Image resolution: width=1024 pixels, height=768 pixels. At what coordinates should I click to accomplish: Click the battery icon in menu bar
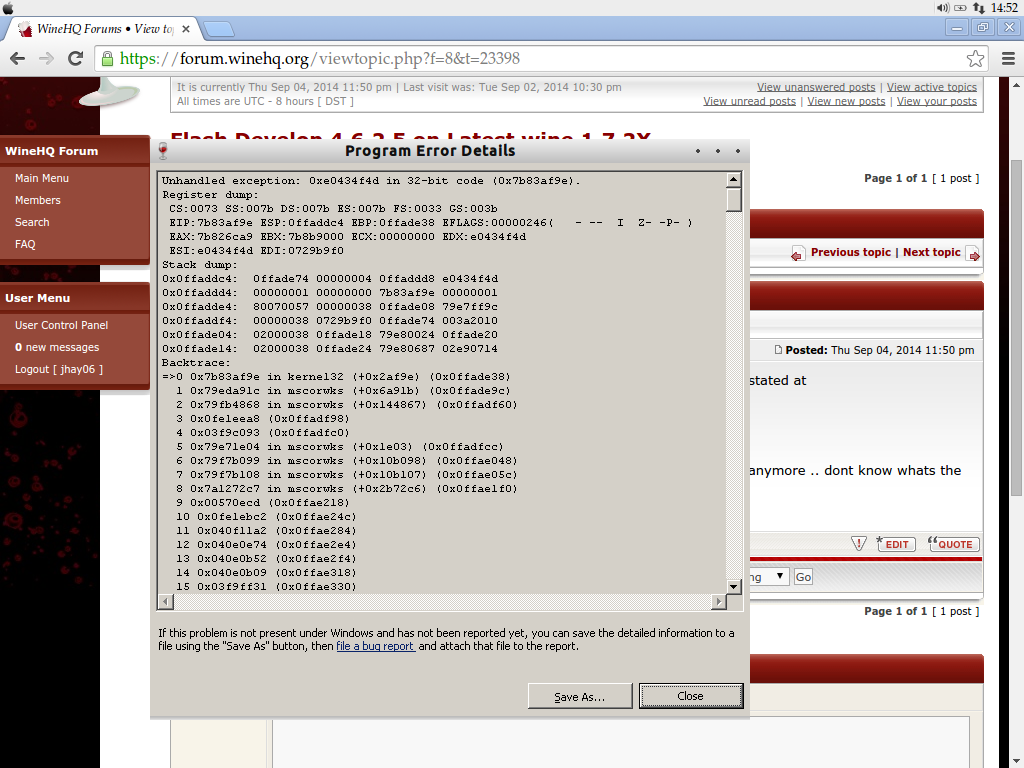(961, 8)
